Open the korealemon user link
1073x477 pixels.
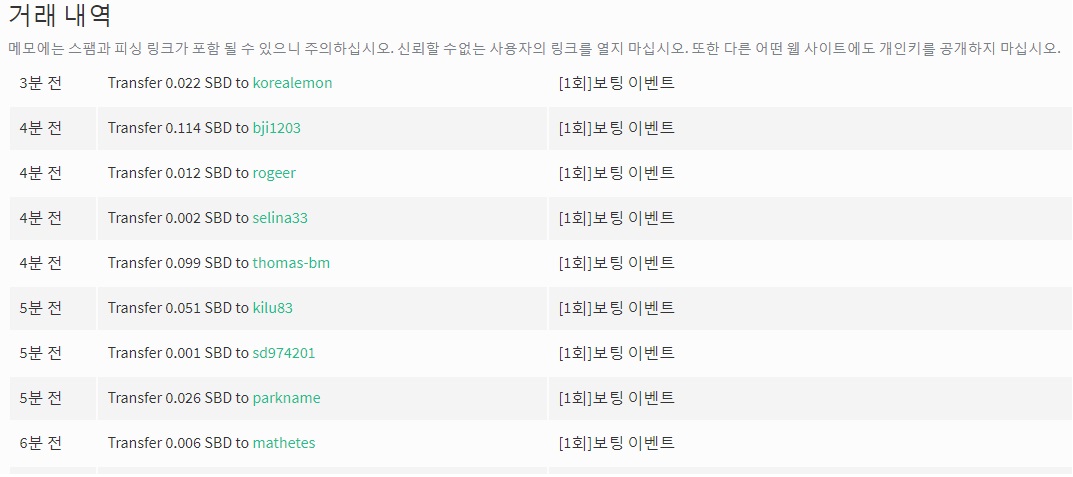(x=292, y=83)
